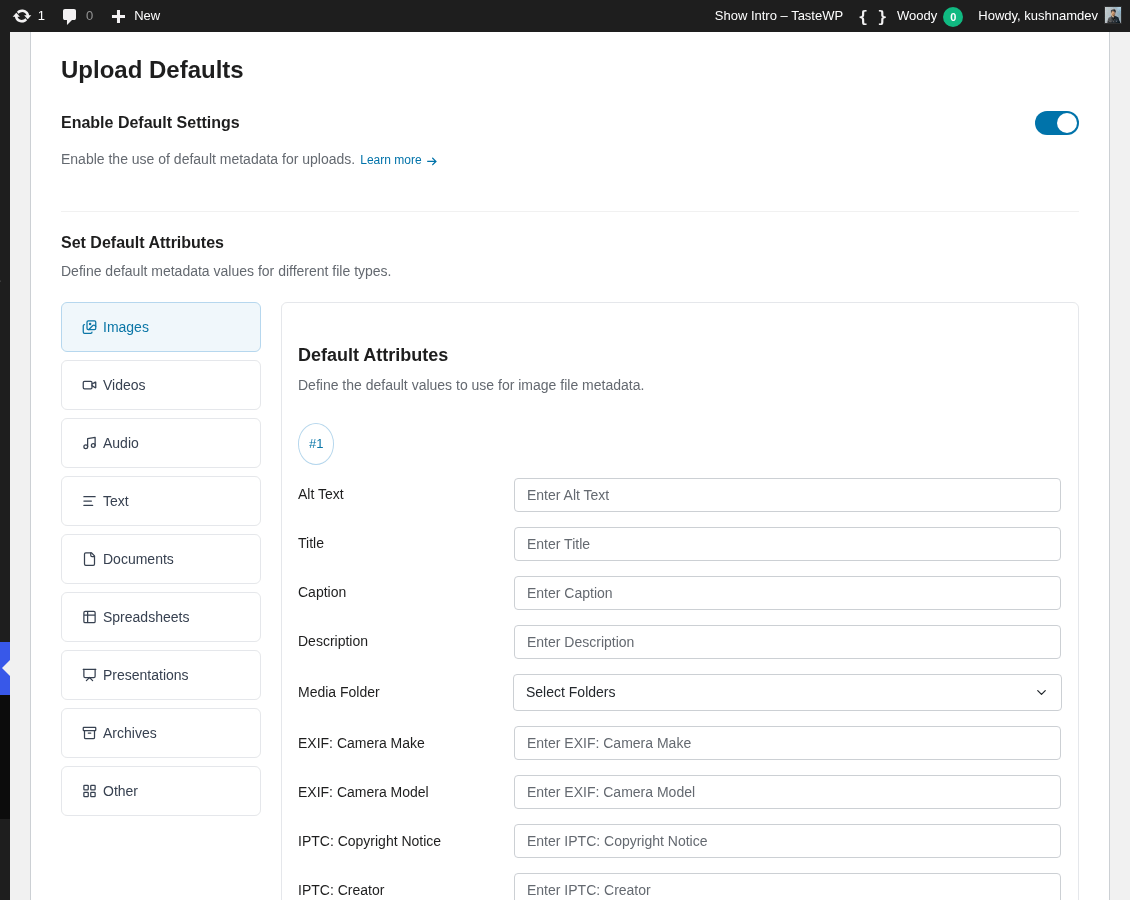Click inside the Enter Alt Text field
1130x900 pixels.
(x=787, y=494)
